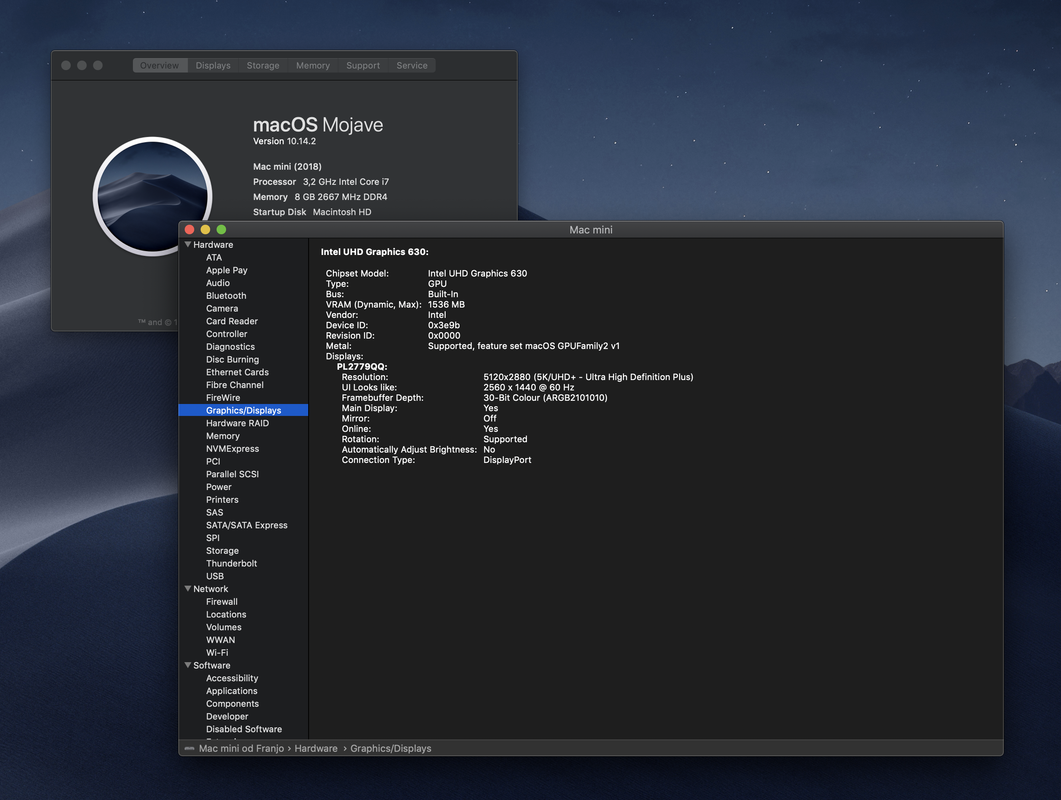Click Mac mini od Franjo in path bar
This screenshot has height=800, width=1061.
(x=242, y=749)
